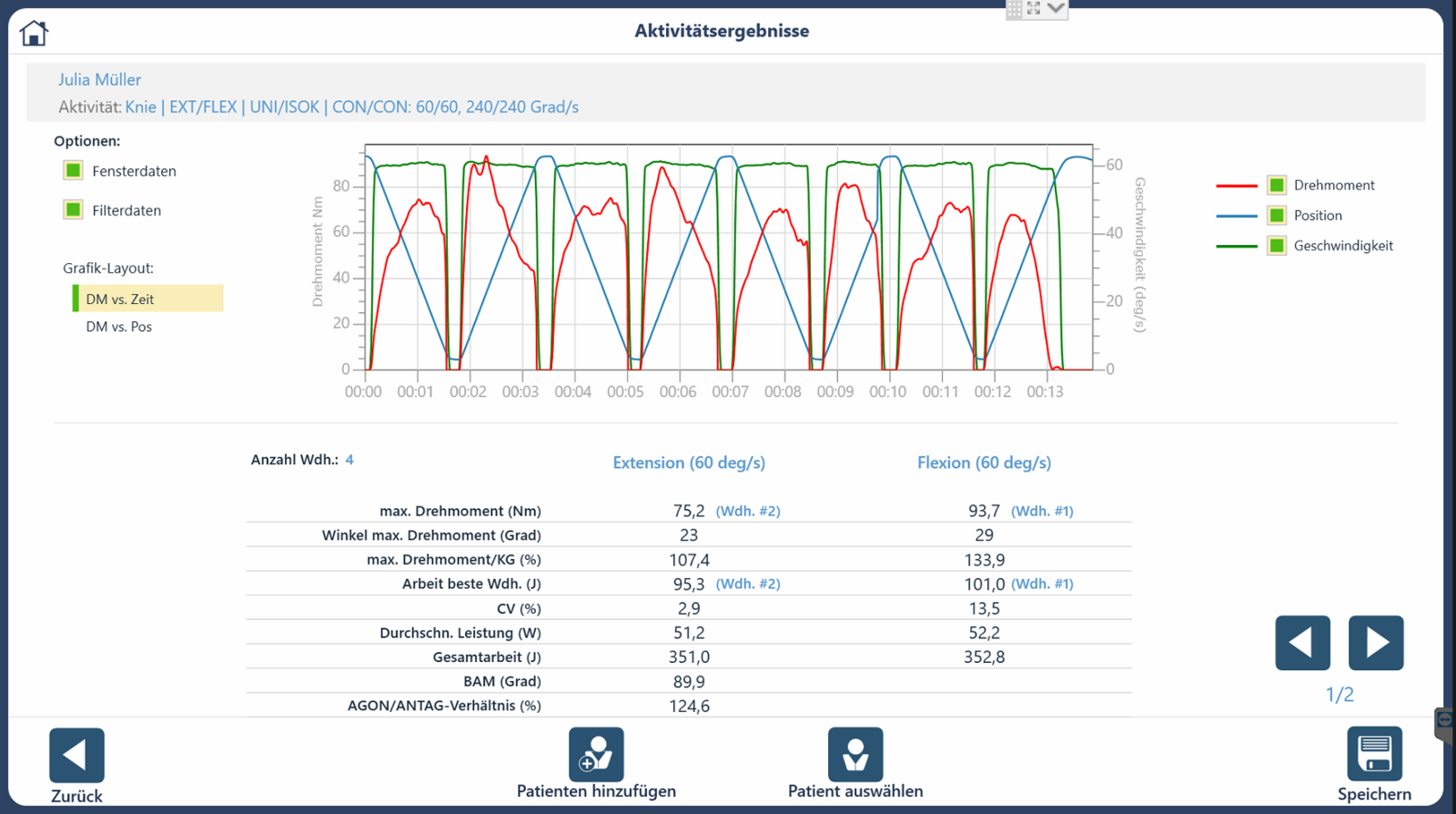Viewport: 1456px width, 814px height.
Task: Click the patient name Julia Müller
Action: click(99, 79)
